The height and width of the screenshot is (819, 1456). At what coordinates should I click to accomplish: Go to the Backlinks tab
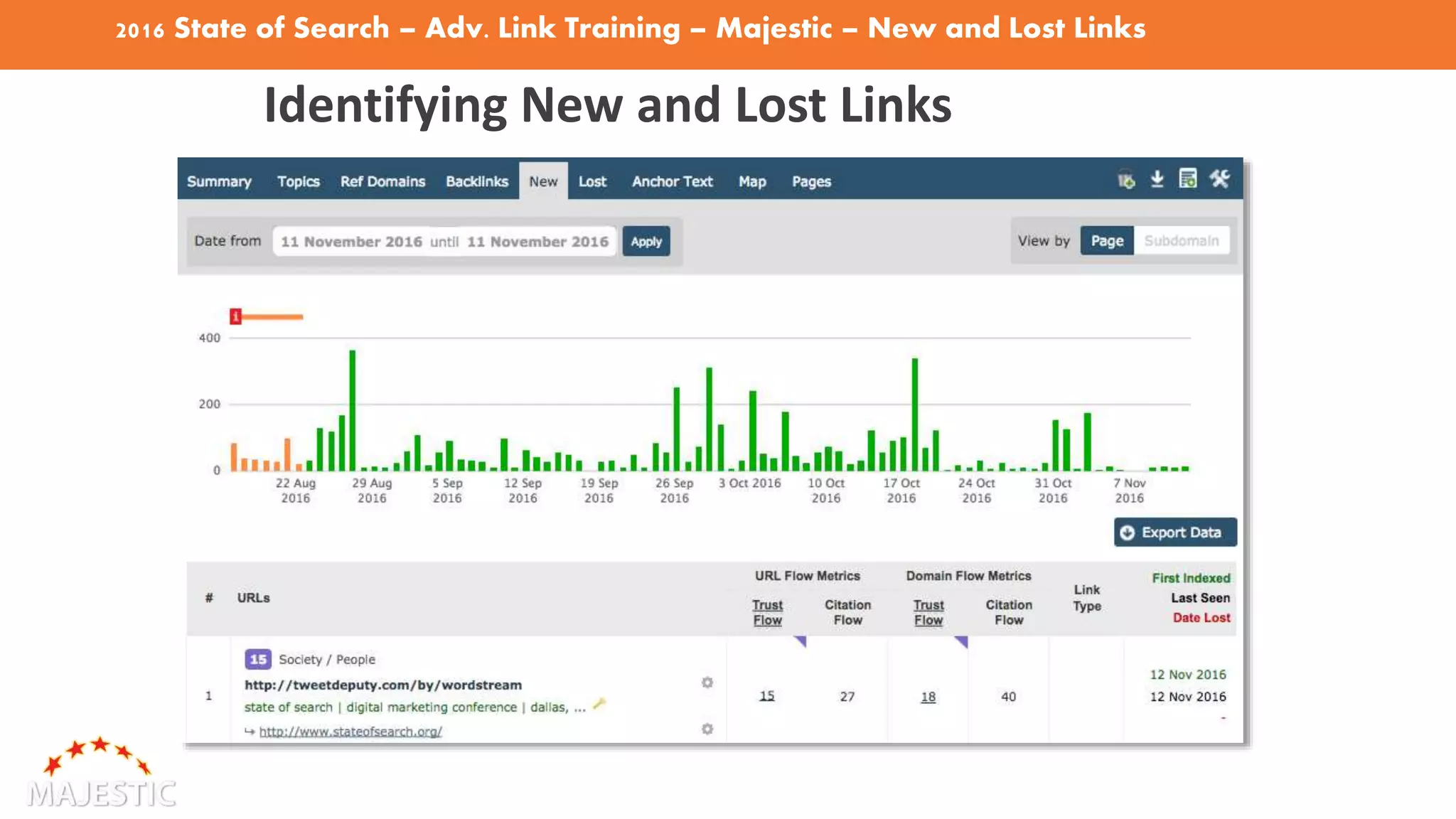click(477, 181)
